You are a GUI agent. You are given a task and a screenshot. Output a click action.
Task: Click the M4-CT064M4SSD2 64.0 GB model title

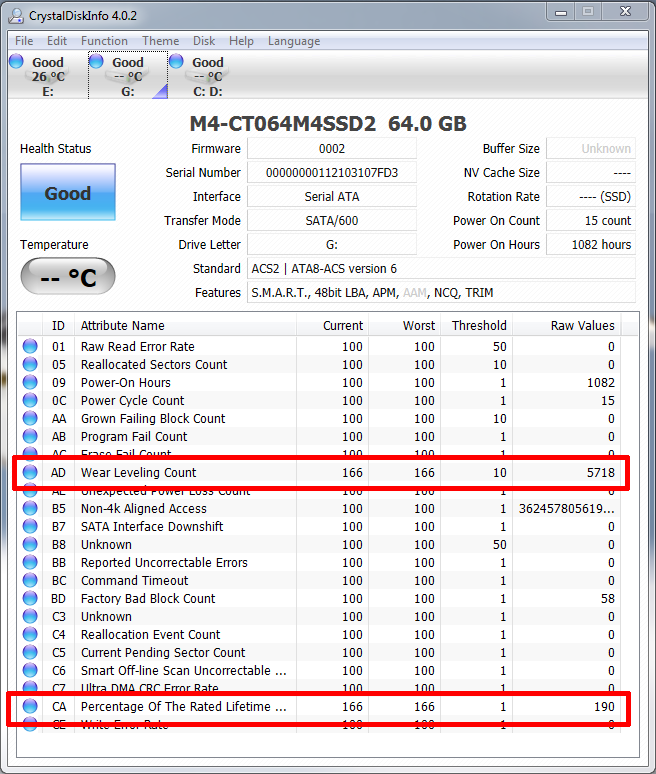328,123
